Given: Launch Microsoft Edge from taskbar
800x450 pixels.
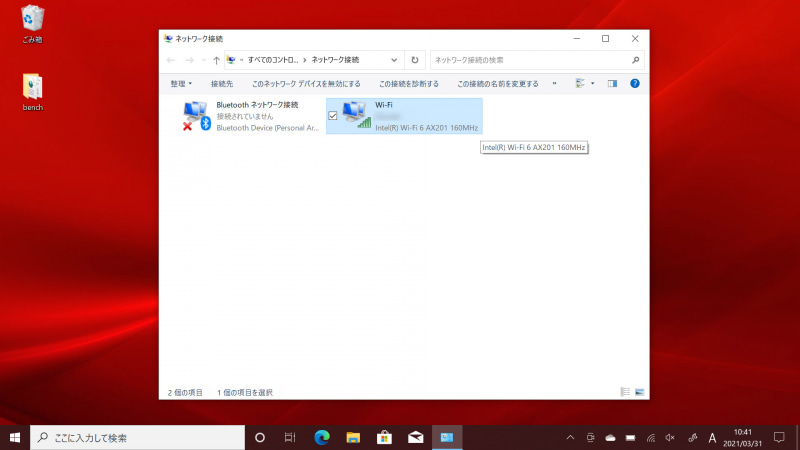Looking at the screenshot, I should point(322,438).
